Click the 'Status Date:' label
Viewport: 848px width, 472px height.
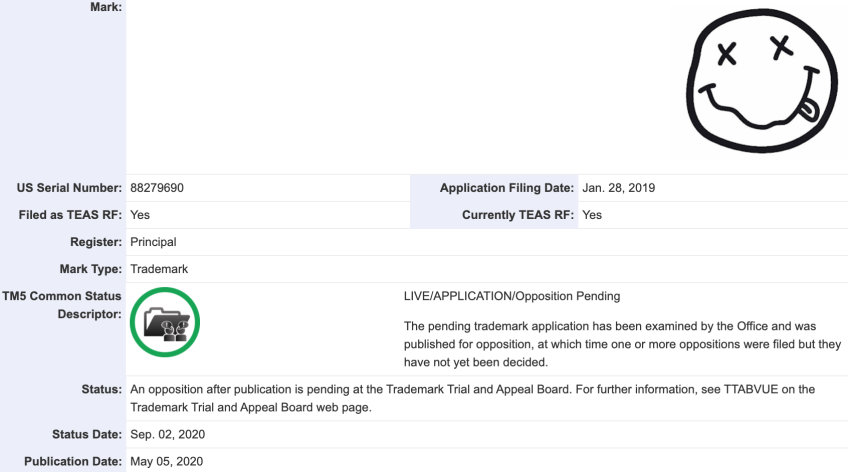tap(87, 434)
